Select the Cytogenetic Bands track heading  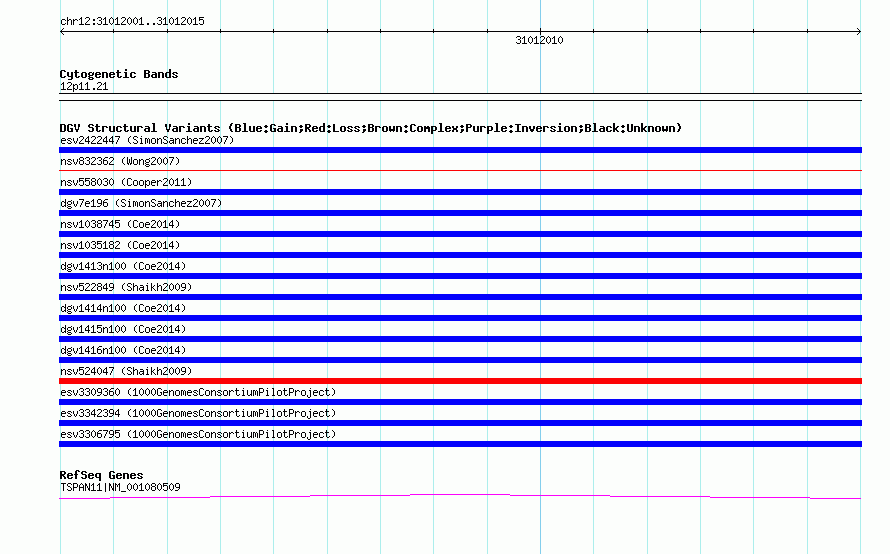coord(119,74)
